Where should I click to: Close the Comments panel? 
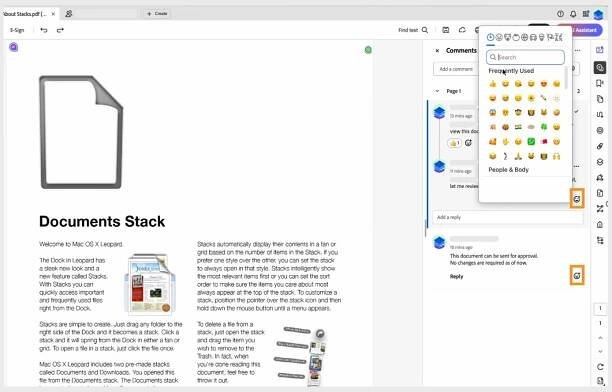pos(437,50)
